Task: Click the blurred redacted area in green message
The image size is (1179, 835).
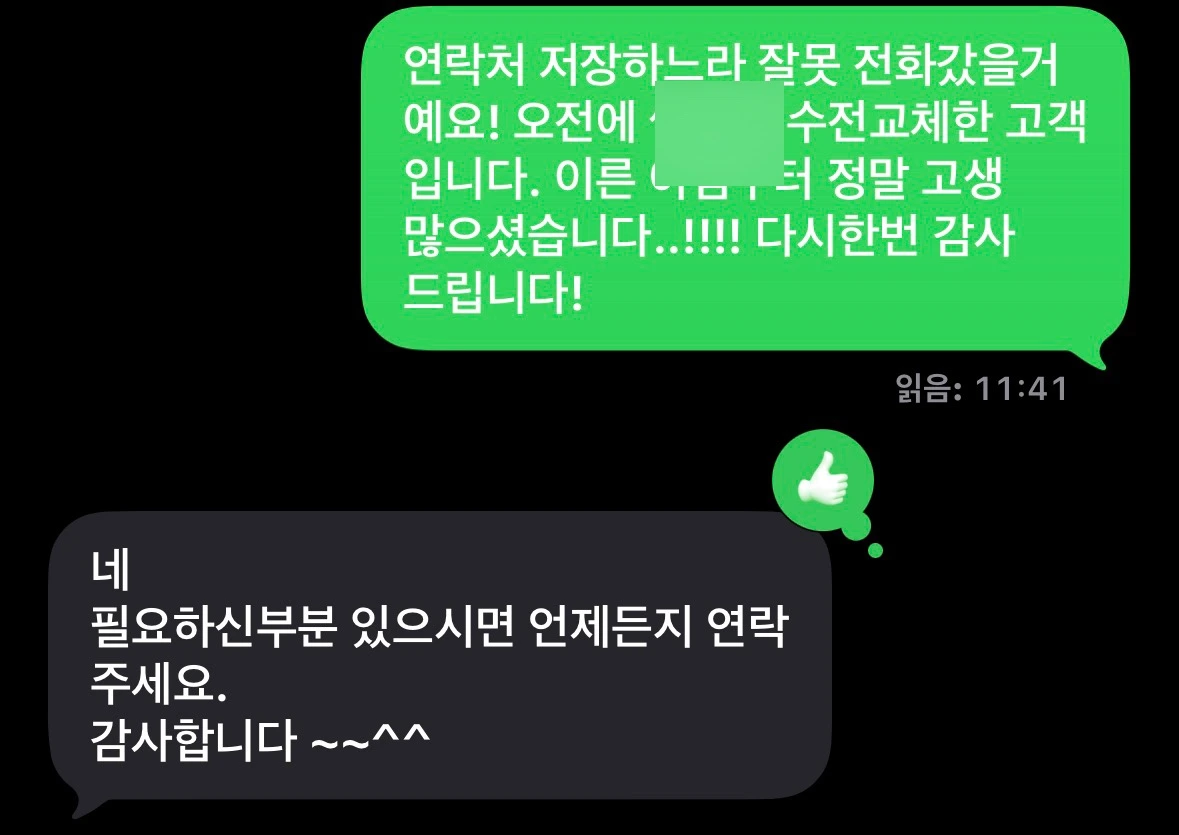Action: pyautogui.click(x=720, y=134)
